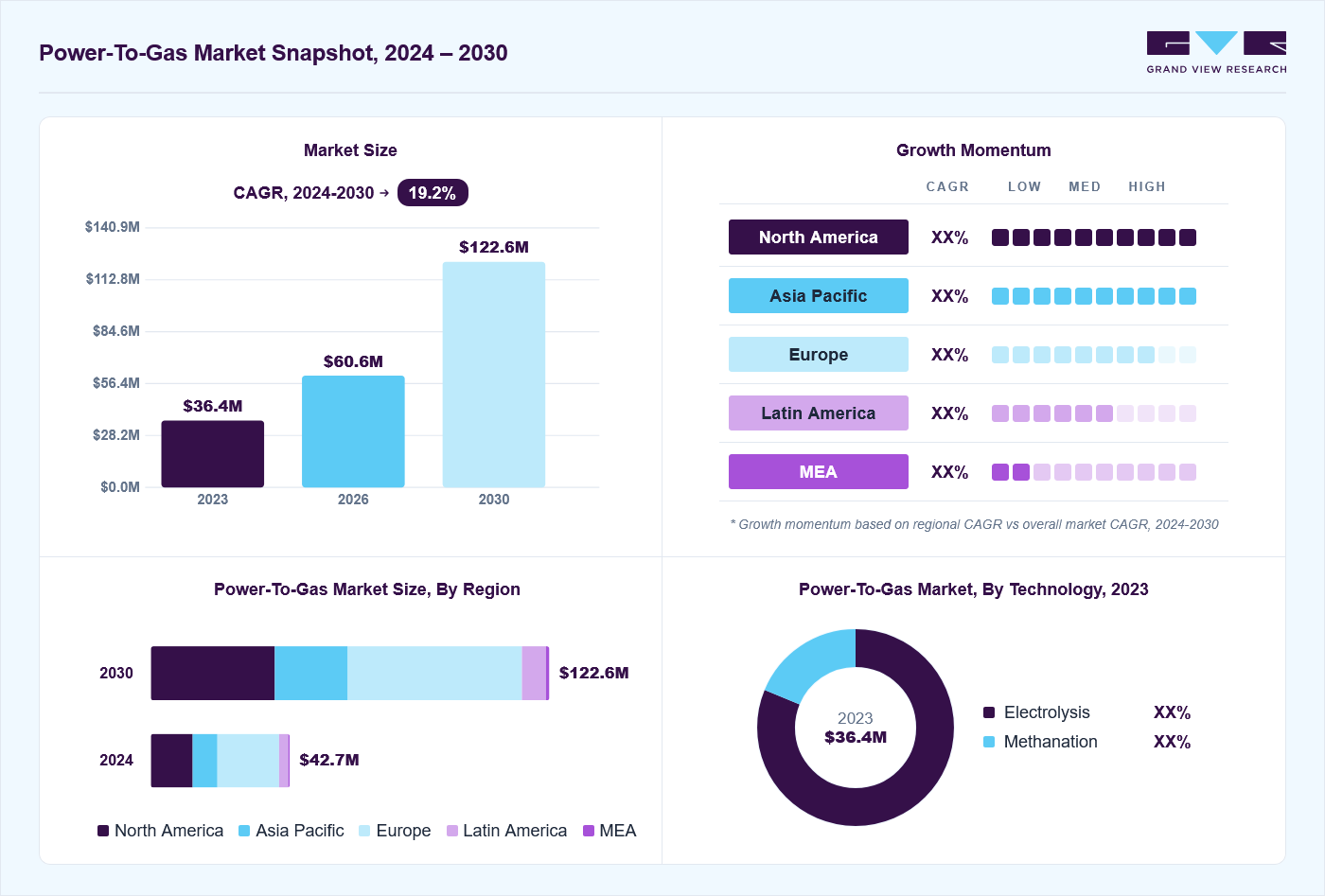Screen dimensions: 1325x896
Task: Click the "$42.7M" value beside 2024 bar
Action: click(329, 760)
